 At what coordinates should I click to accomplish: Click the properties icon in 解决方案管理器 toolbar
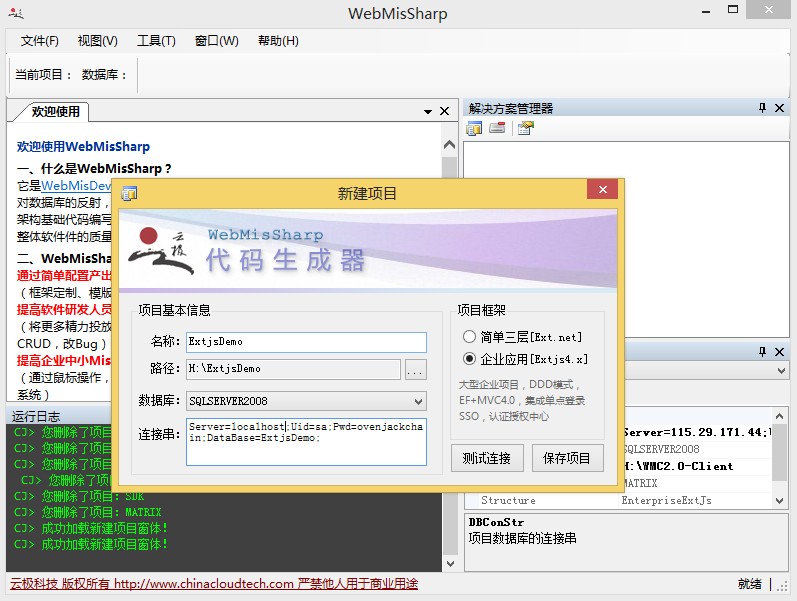pos(525,128)
